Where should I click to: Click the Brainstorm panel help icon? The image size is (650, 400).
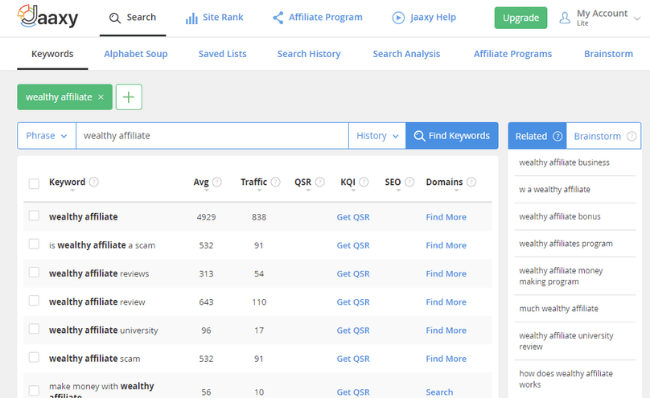pyautogui.click(x=631, y=136)
